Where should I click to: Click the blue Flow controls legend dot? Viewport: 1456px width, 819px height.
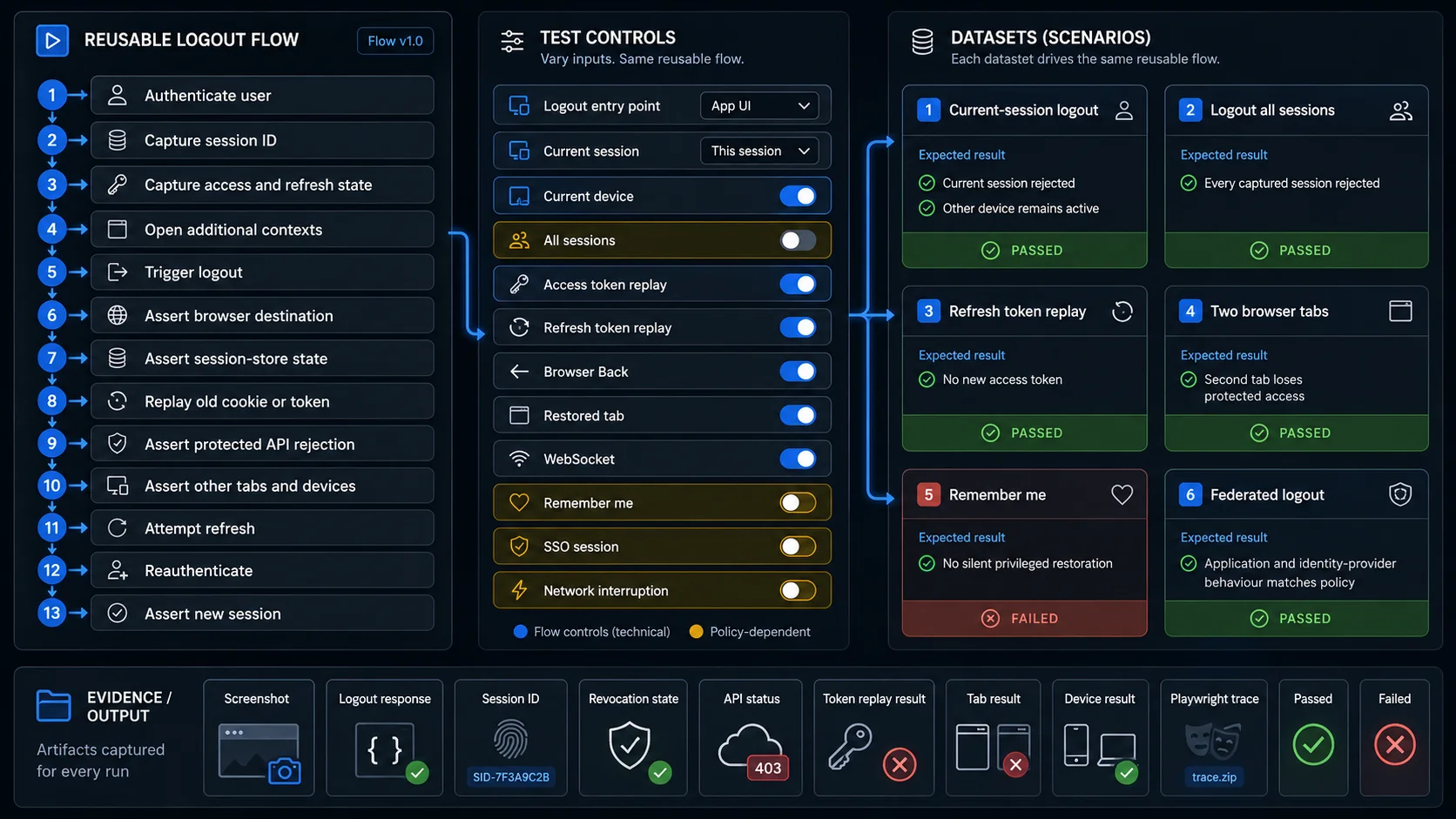(x=521, y=632)
